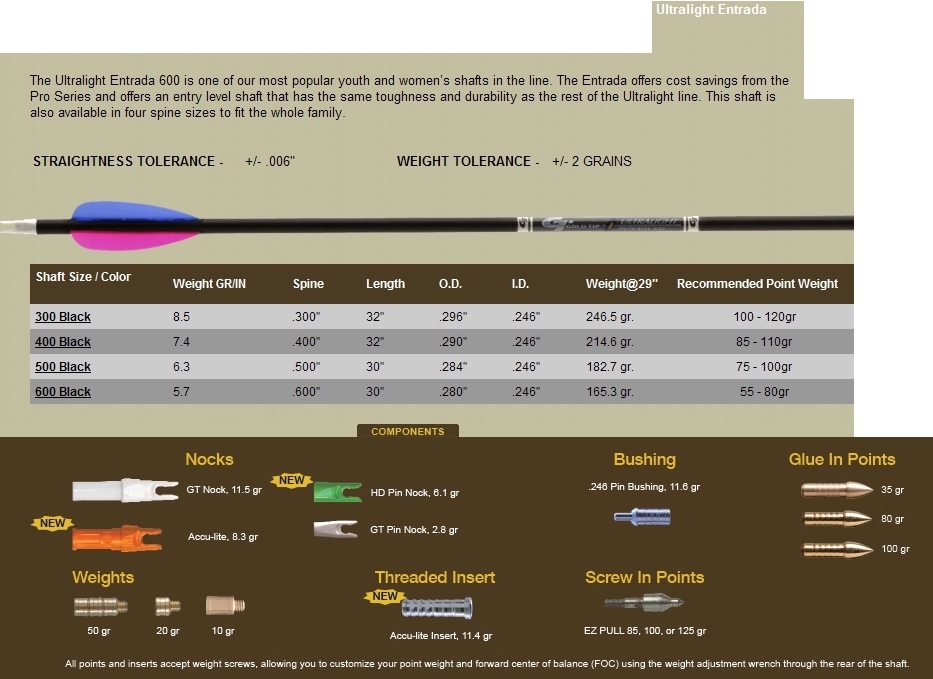The height and width of the screenshot is (679, 933).
Task: Click the 55 - 80gr point weight cell
Action: tap(765, 392)
